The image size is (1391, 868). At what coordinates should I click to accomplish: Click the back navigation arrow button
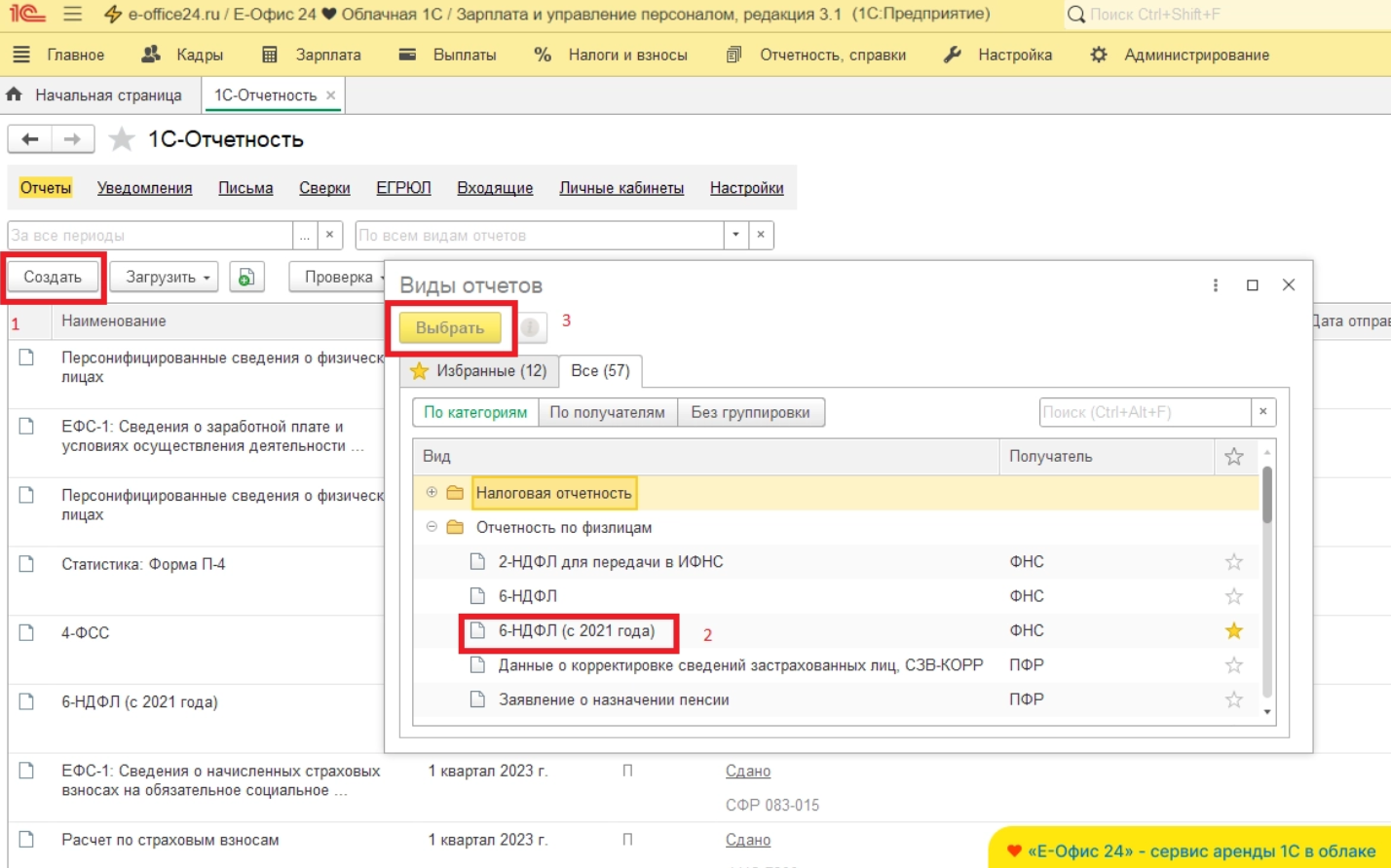pyautogui.click(x=30, y=139)
